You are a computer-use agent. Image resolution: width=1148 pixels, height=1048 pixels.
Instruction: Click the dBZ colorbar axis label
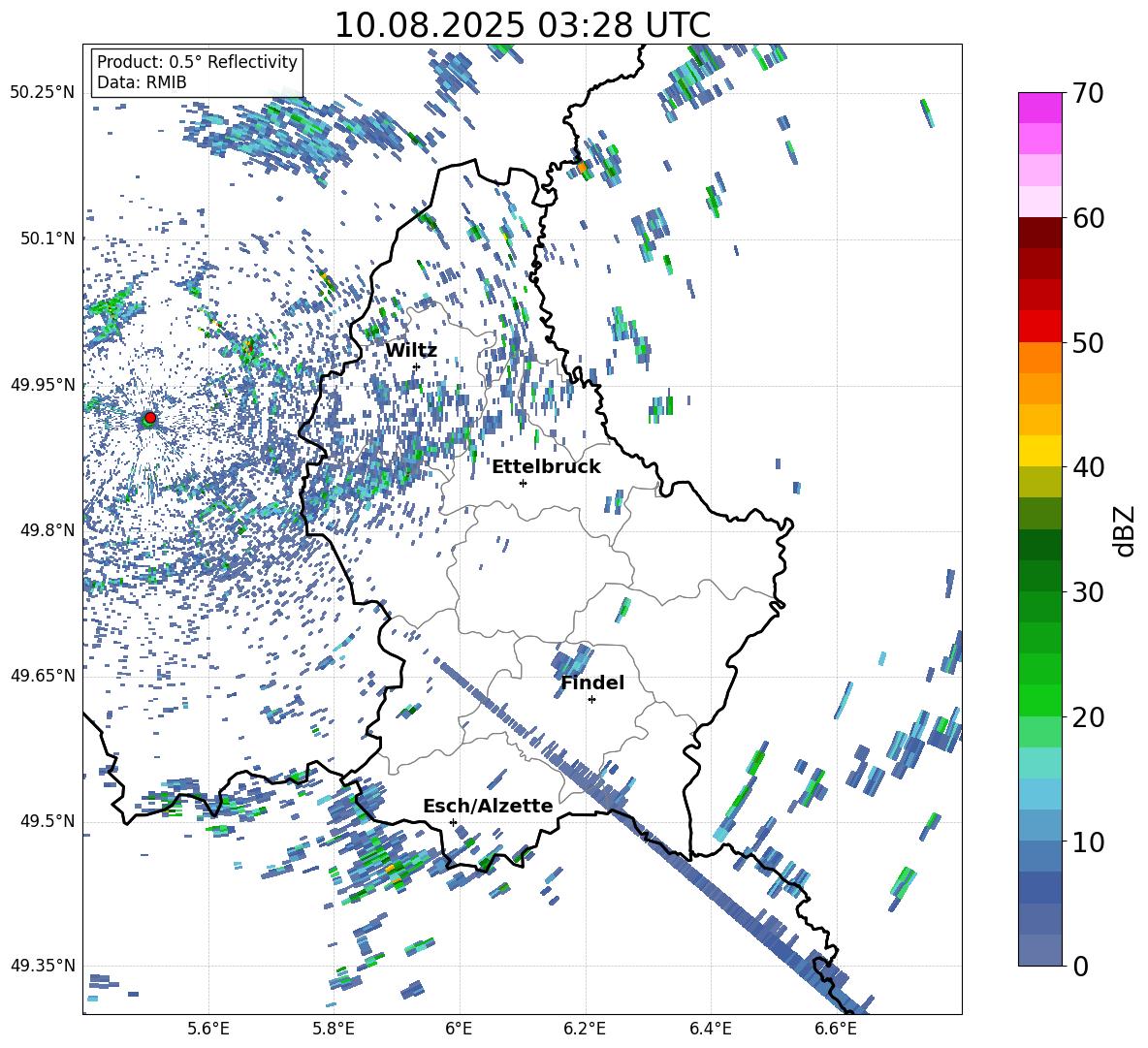(x=1126, y=529)
